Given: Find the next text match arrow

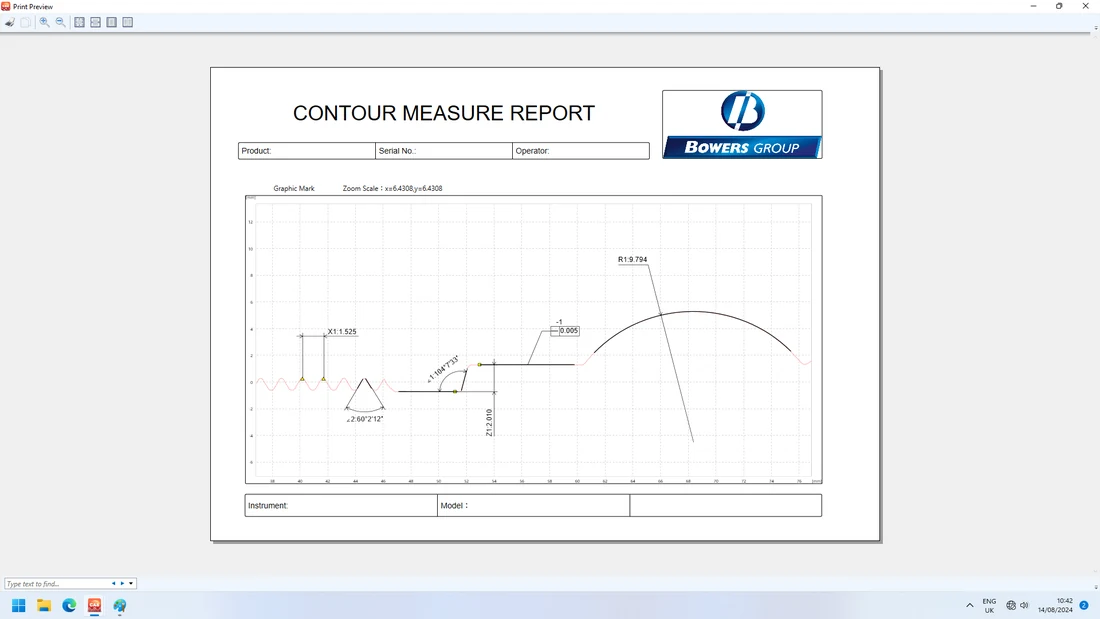Looking at the screenshot, I should [122, 583].
